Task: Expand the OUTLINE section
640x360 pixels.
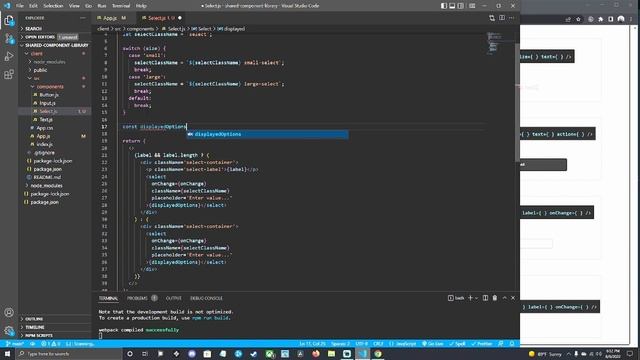Action: tap(55, 319)
